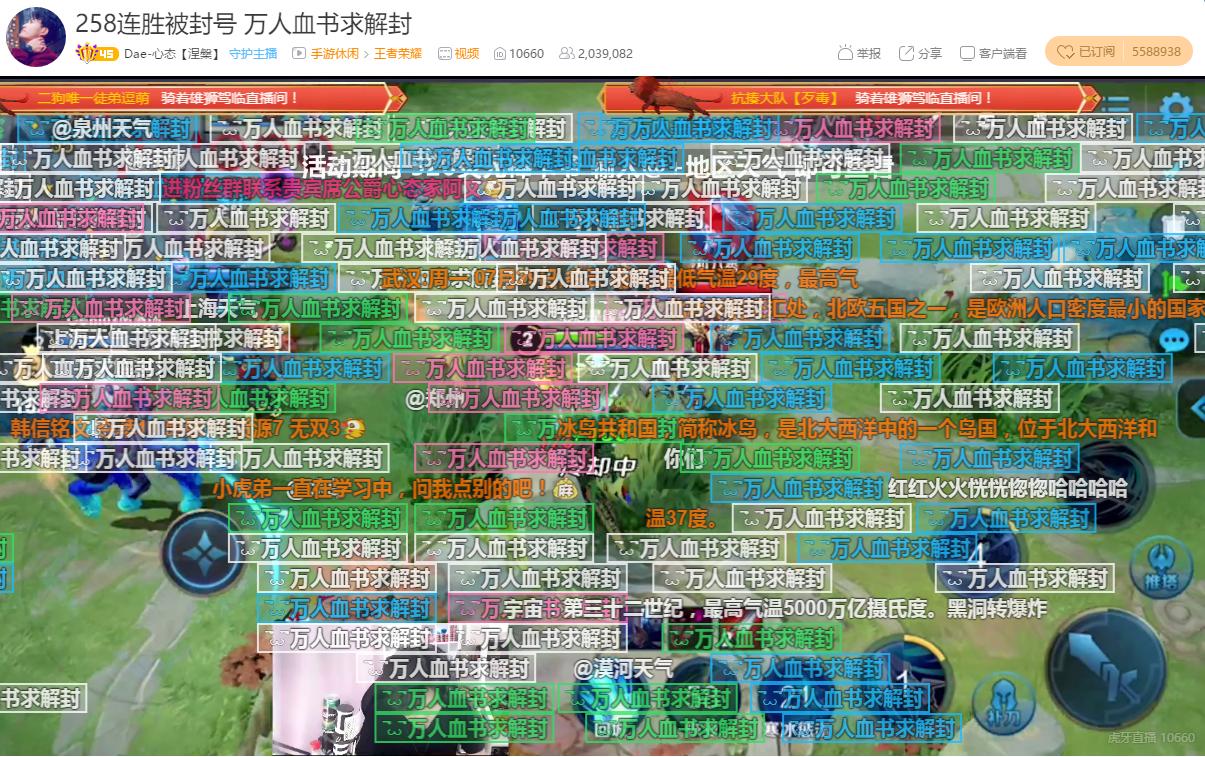Toggle the 已订阅 subscription button

tap(1085, 51)
